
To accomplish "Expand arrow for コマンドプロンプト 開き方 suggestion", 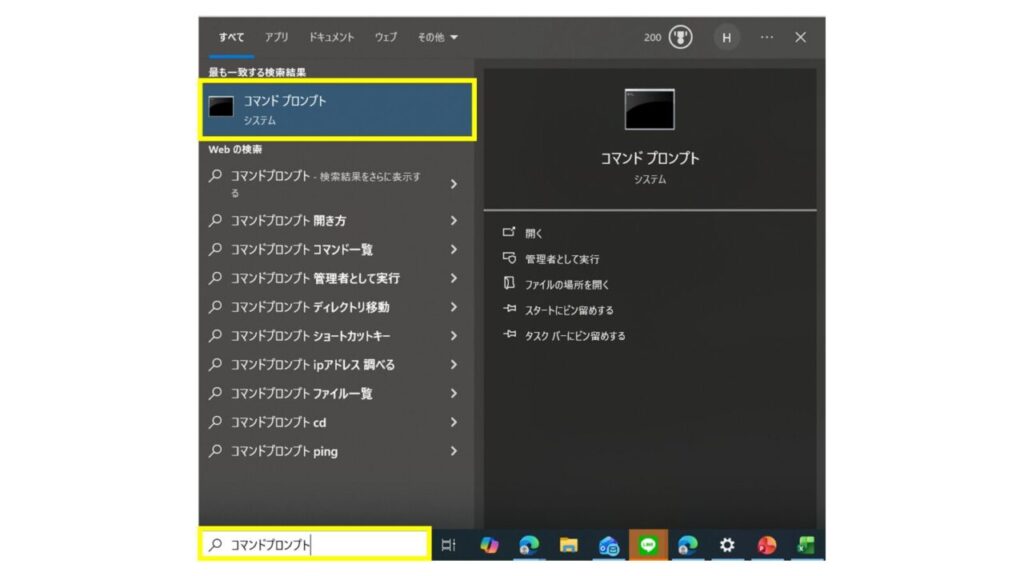I will [x=453, y=220].
